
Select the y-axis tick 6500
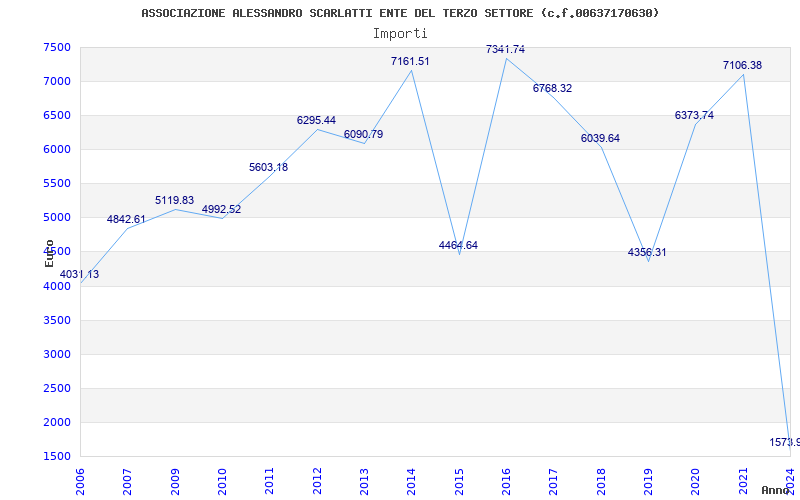click(57, 115)
